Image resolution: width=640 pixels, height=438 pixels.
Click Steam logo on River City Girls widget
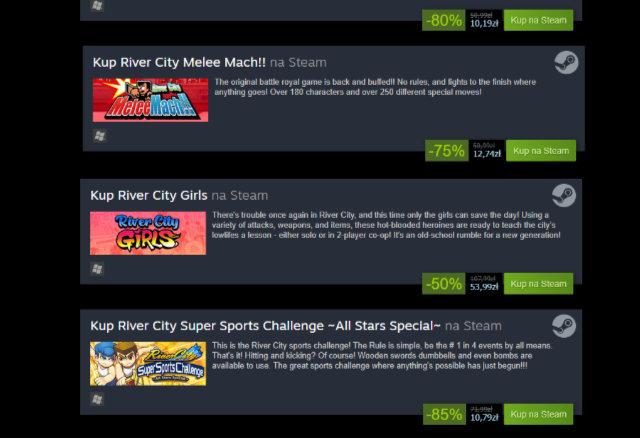(x=564, y=195)
